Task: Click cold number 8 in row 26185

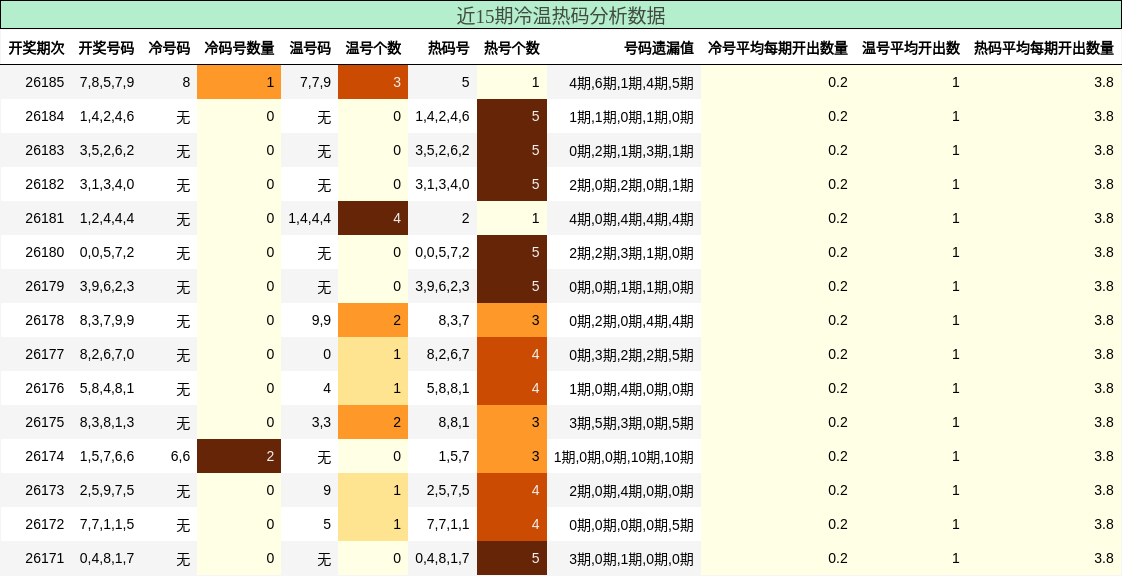Action: tap(186, 82)
